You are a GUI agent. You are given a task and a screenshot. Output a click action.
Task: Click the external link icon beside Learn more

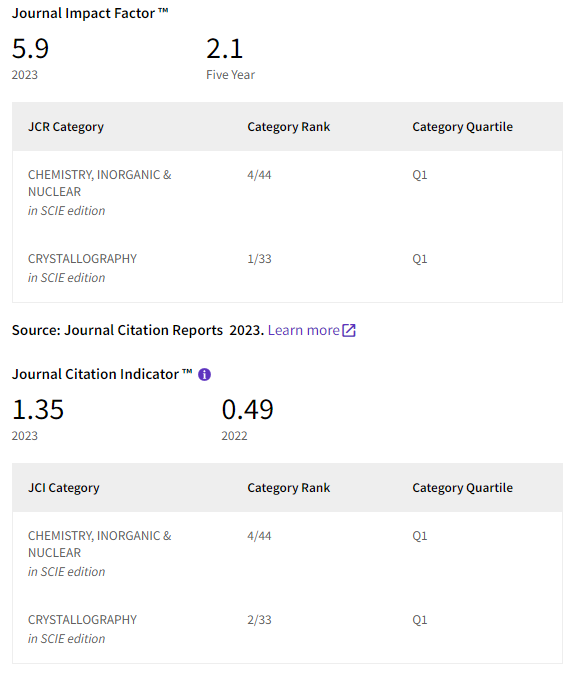[x=349, y=330]
